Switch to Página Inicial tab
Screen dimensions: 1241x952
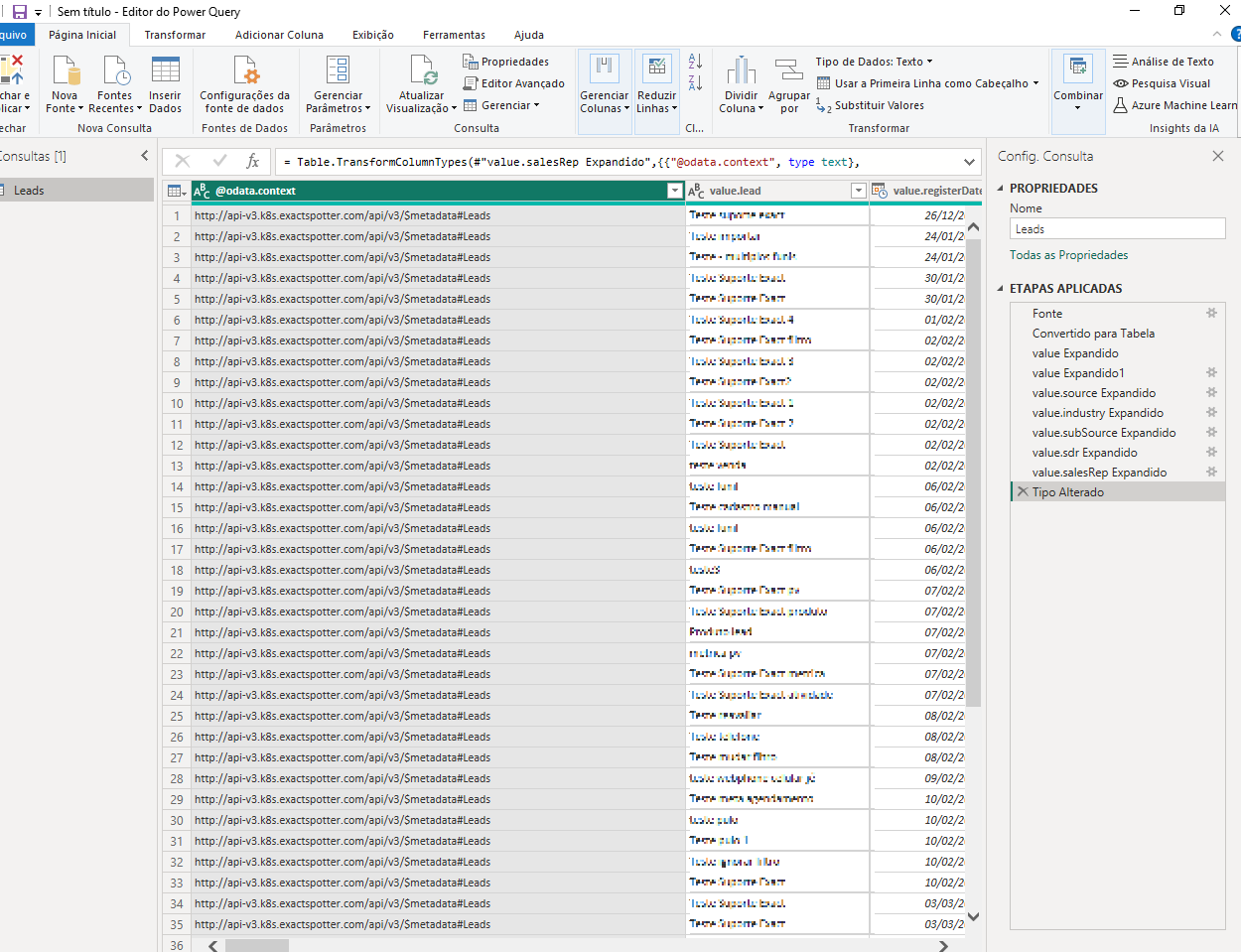pyautogui.click(x=82, y=35)
